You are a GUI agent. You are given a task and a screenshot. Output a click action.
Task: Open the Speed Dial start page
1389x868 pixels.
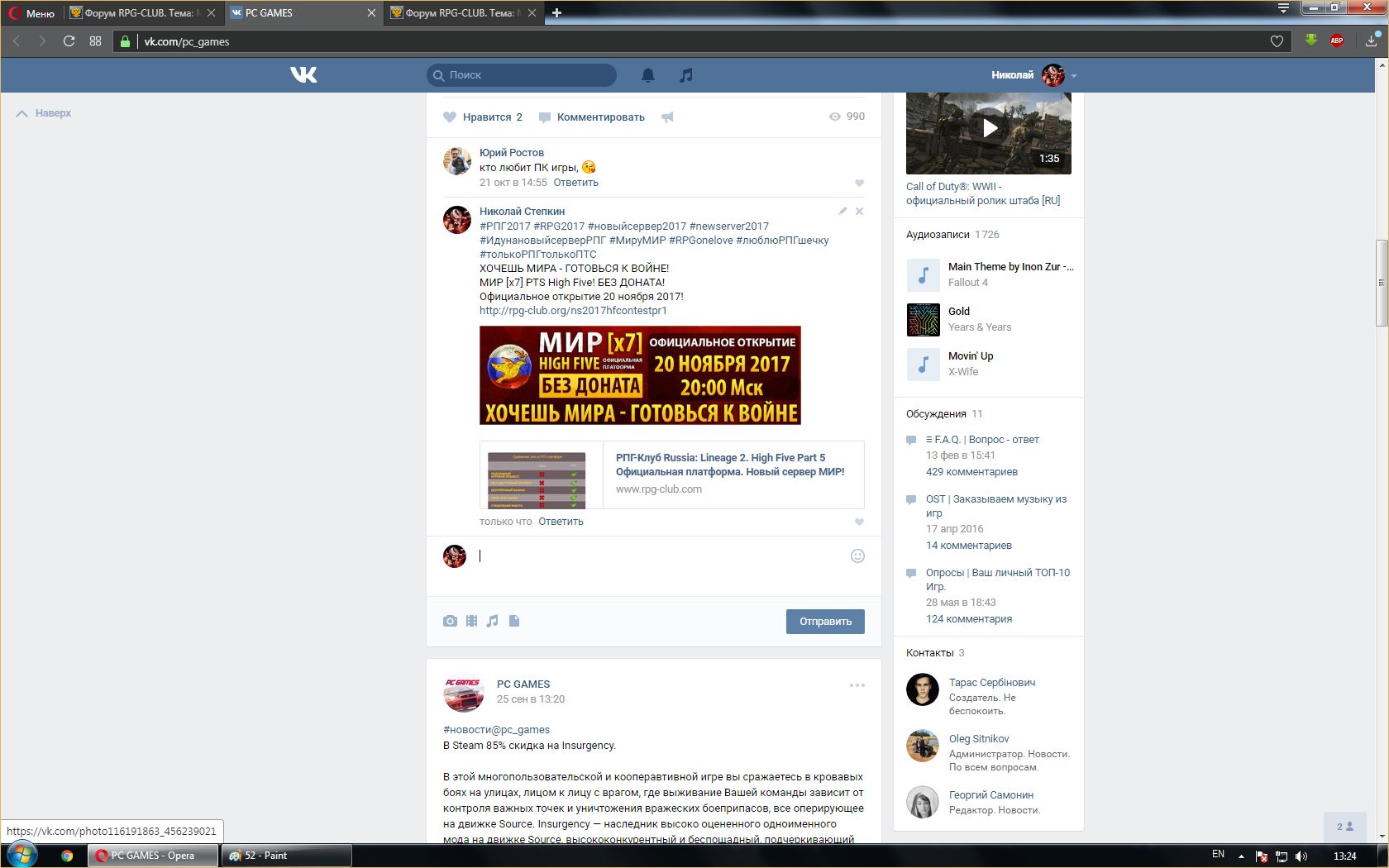pos(96,41)
